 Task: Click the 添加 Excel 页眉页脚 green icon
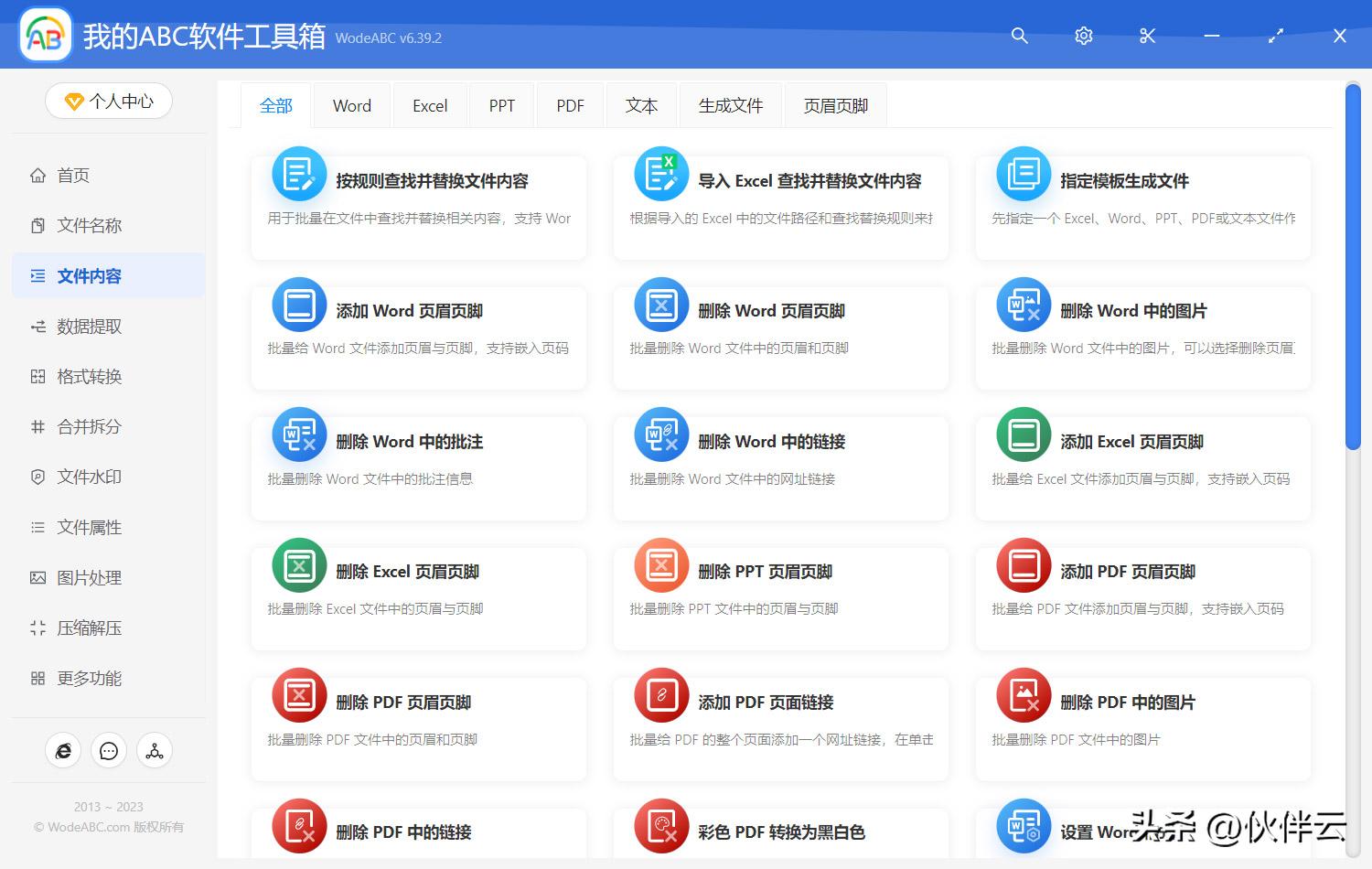1022,434
